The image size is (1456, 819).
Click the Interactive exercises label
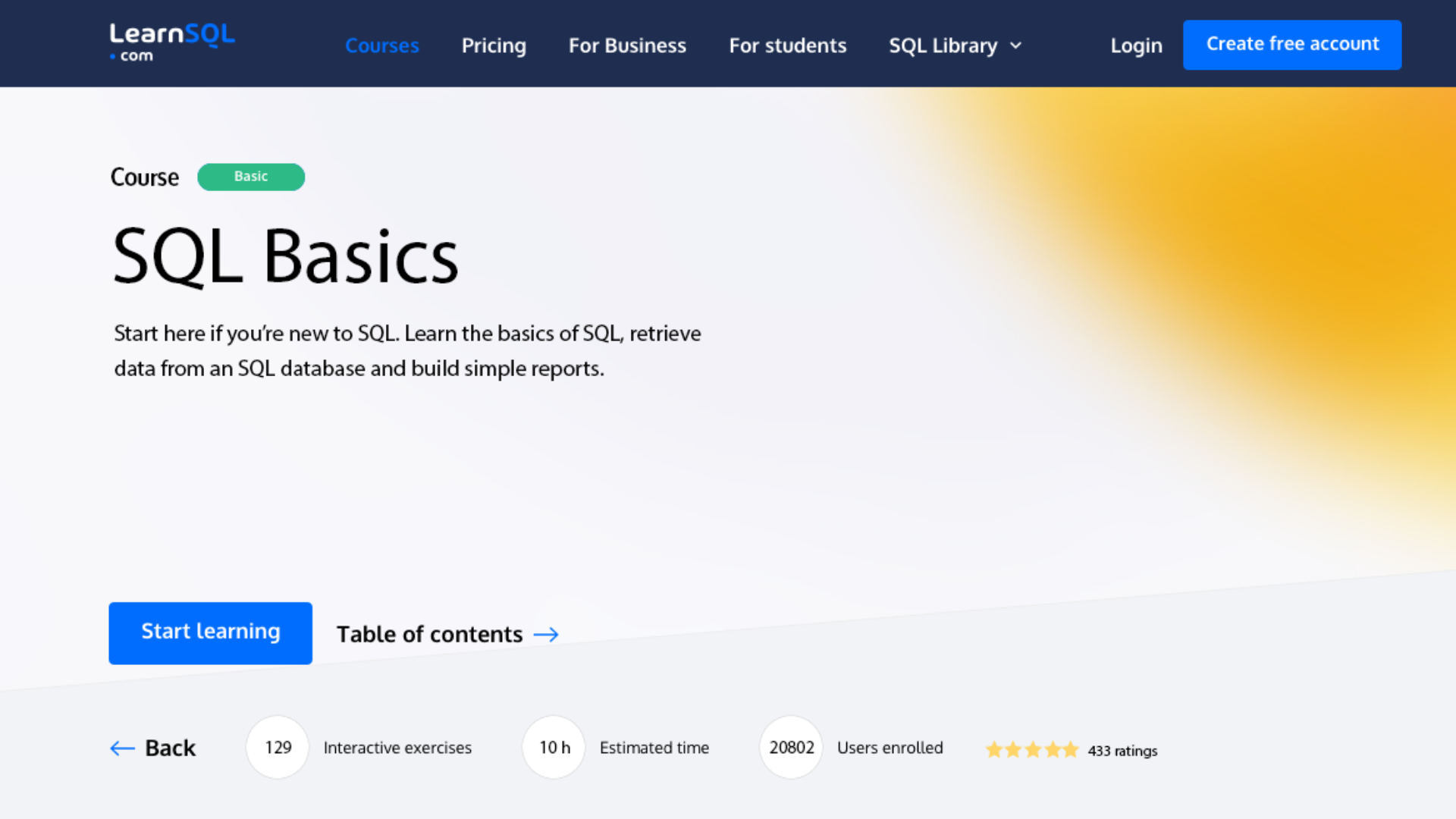pos(397,748)
